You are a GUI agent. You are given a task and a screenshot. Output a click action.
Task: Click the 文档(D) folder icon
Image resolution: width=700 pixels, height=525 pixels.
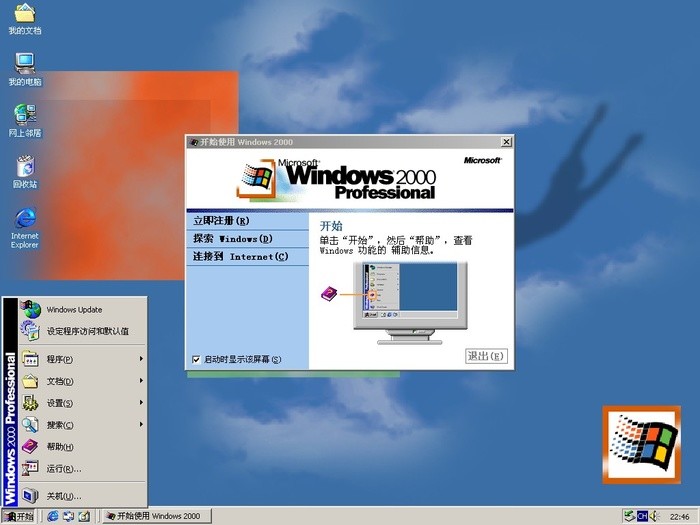click(x=30, y=381)
